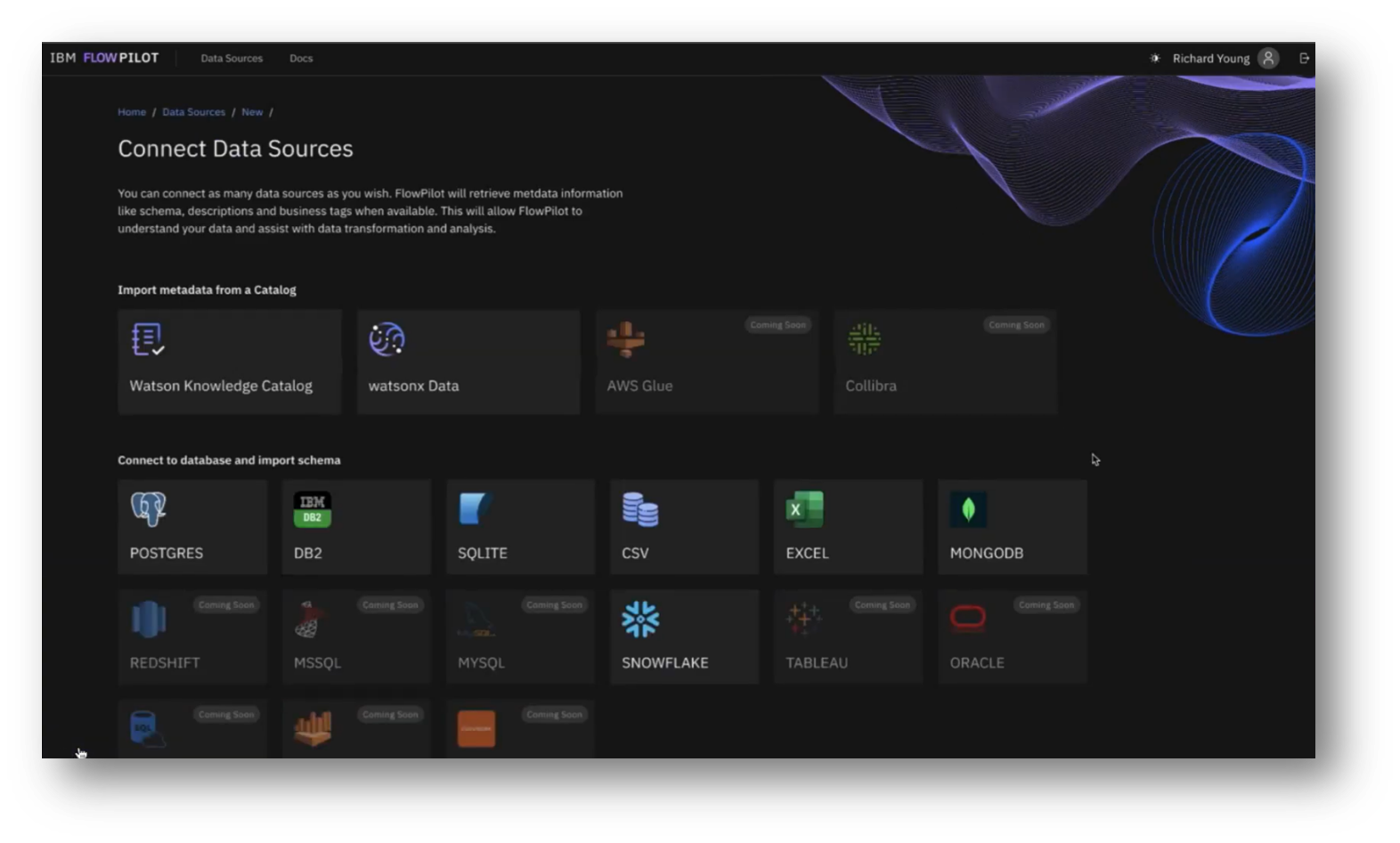The height and width of the screenshot is (843, 1400).
Task: Click the MSSQL icon
Action: 308,620
